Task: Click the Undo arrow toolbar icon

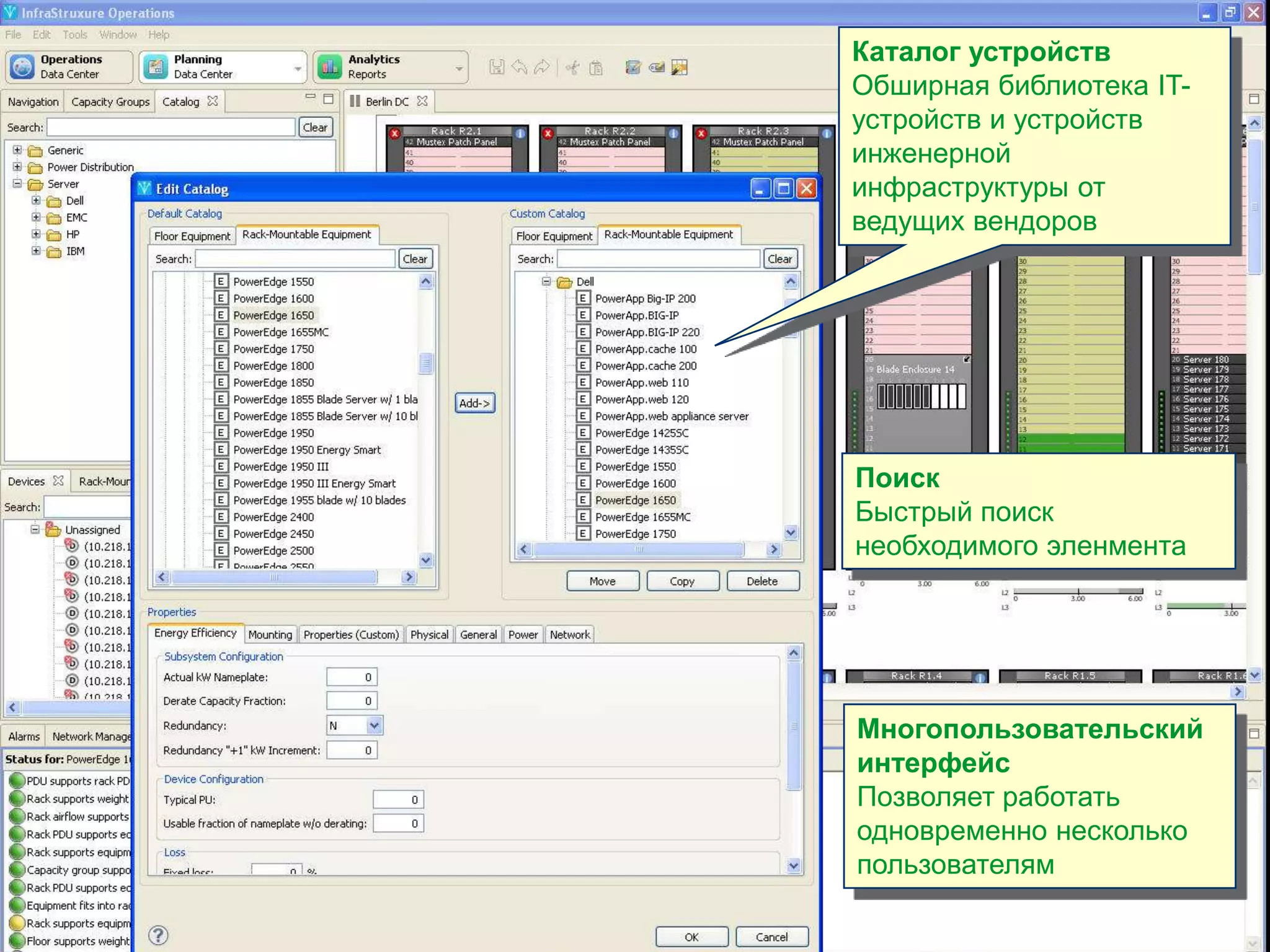Action: point(519,67)
